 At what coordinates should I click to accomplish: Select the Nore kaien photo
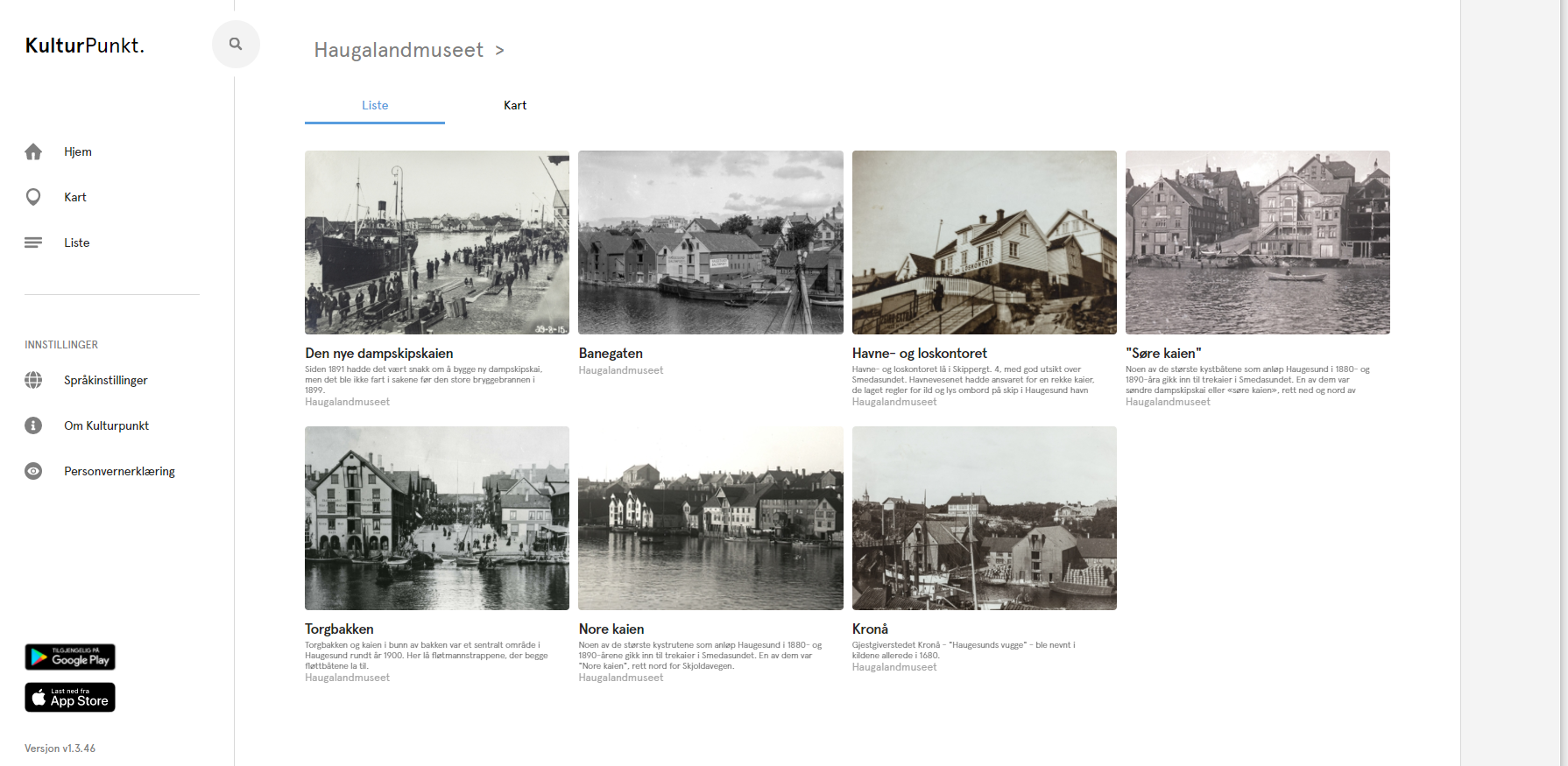point(710,518)
